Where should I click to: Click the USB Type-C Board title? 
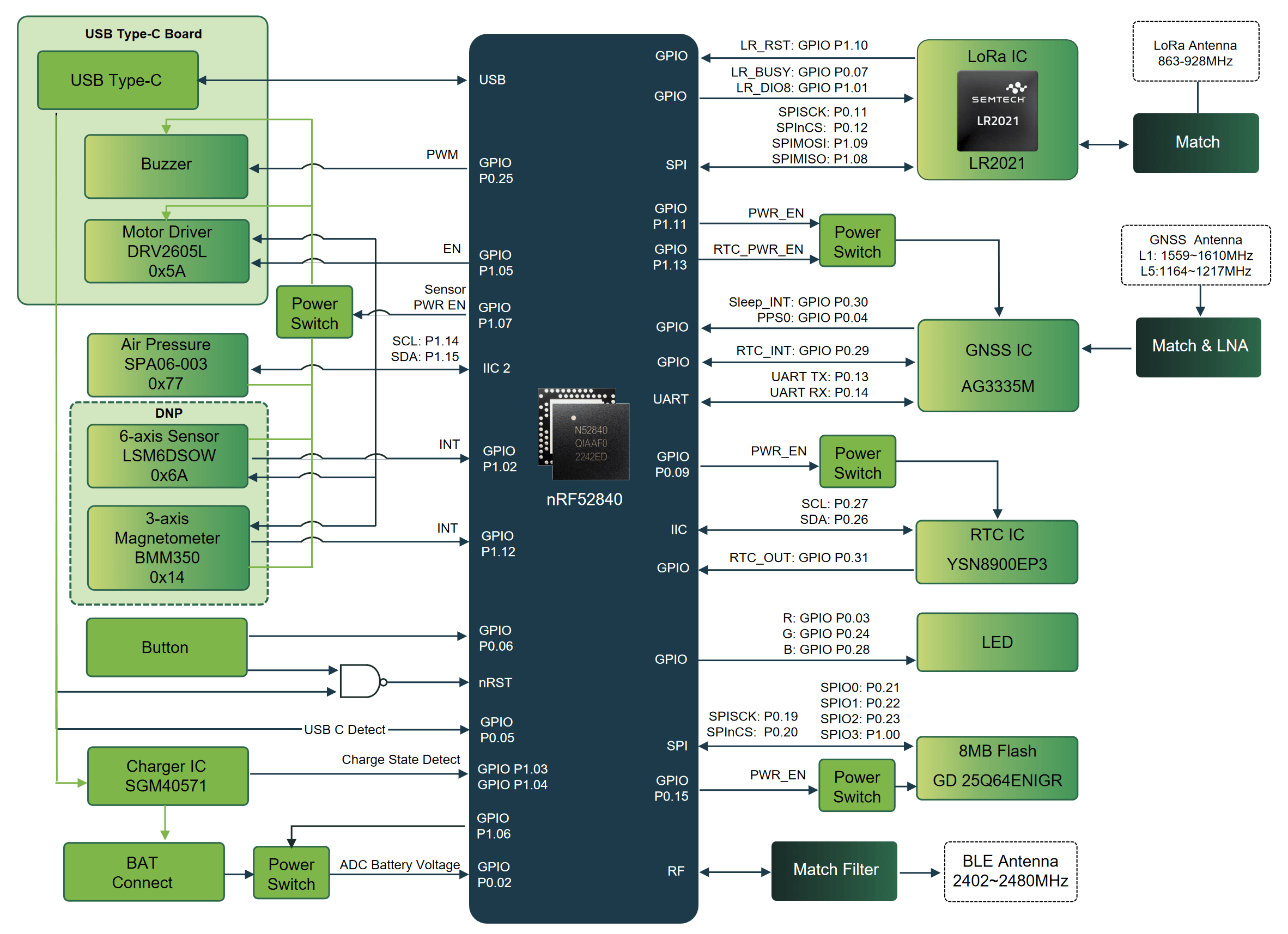coord(144,34)
